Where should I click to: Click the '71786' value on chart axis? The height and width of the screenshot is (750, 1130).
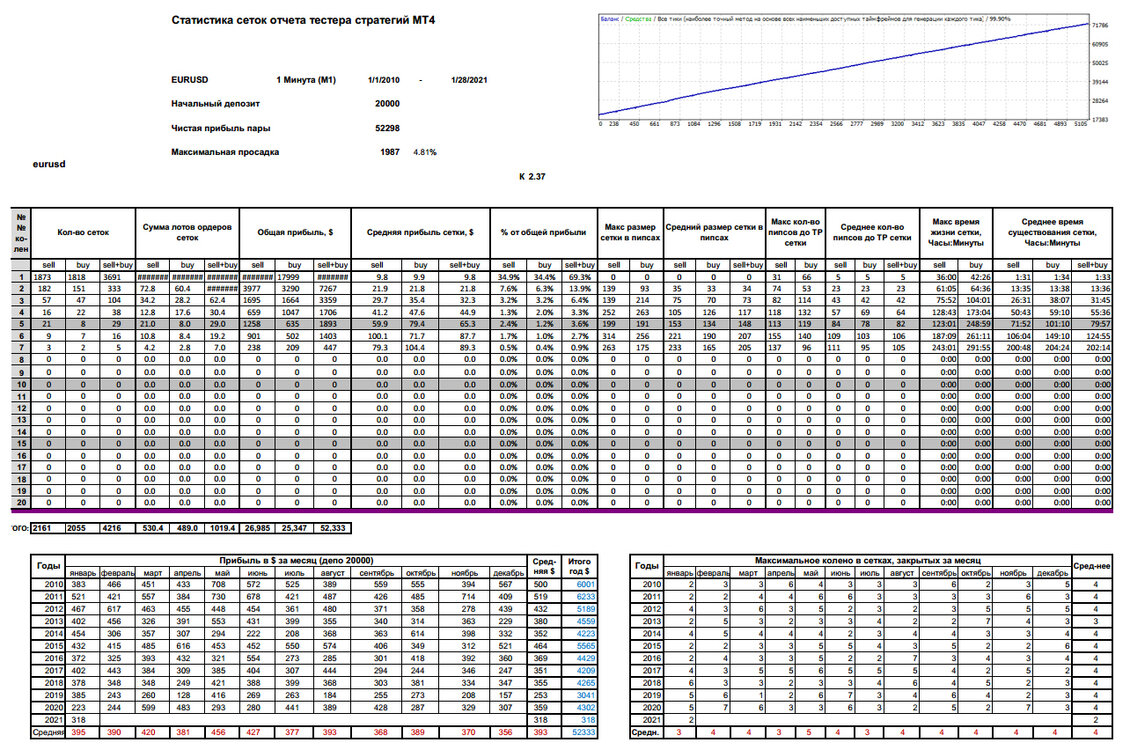tap(1100, 25)
